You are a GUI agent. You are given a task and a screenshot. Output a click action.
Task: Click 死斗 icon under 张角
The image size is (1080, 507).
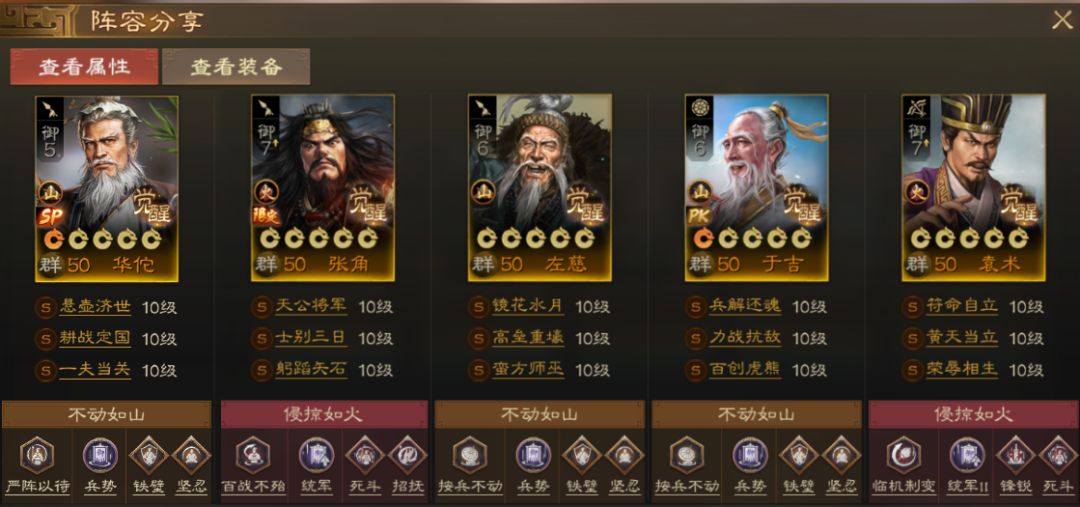[x=365, y=455]
